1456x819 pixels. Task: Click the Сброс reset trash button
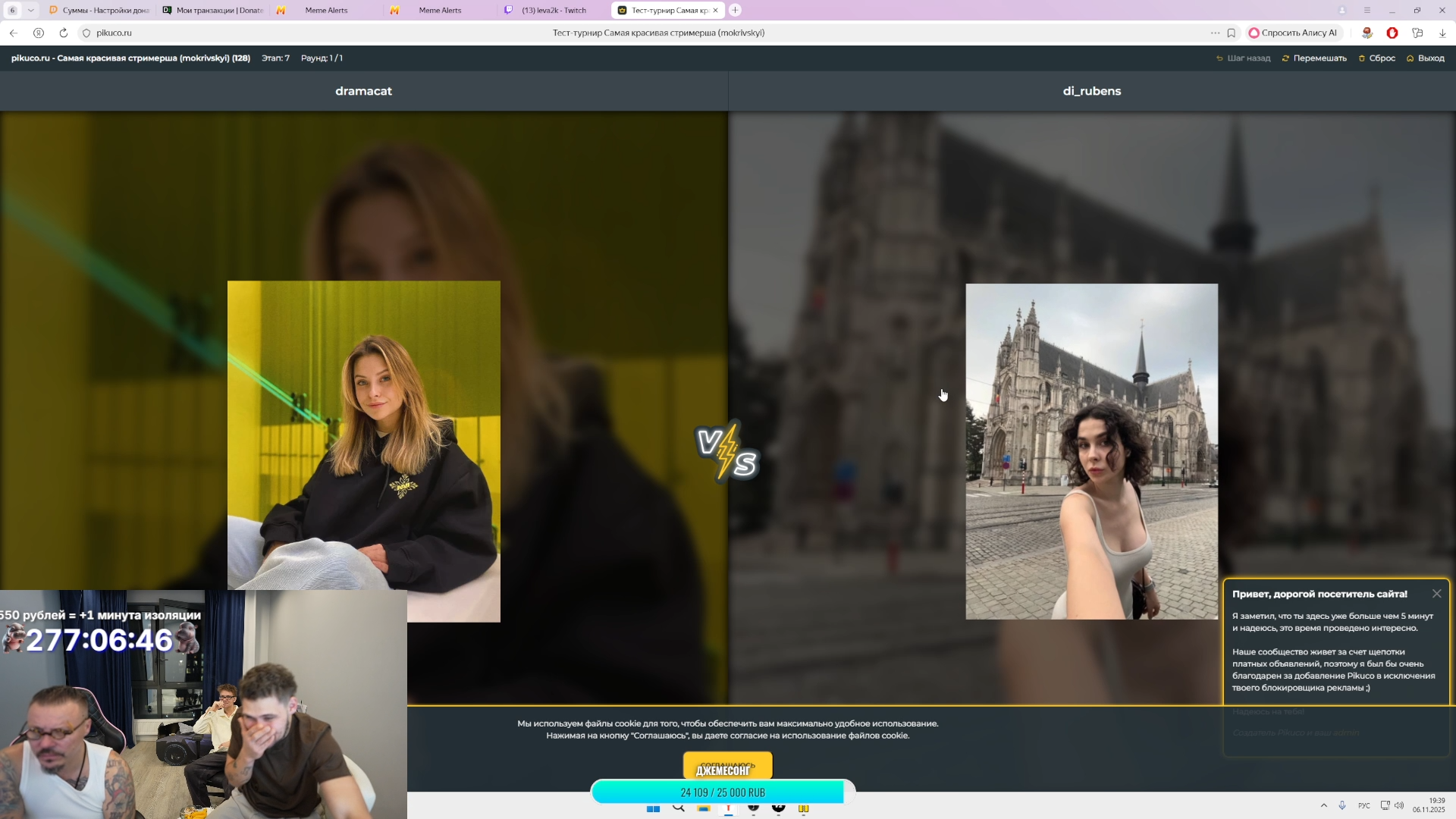[x=1376, y=58]
